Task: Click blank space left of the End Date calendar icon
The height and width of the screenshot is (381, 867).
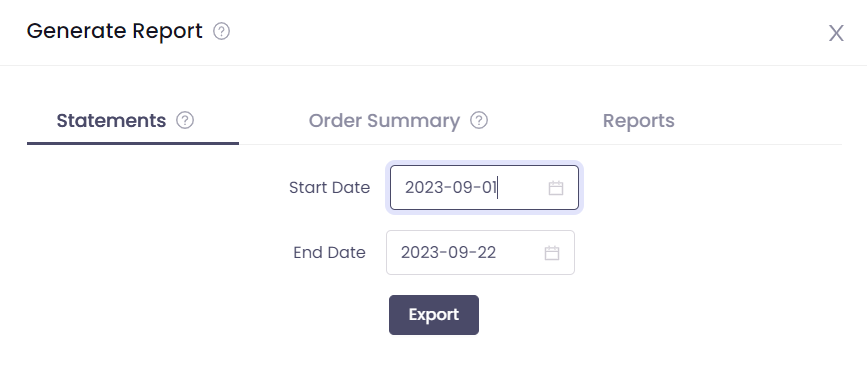Action: pyautogui.click(x=520, y=253)
